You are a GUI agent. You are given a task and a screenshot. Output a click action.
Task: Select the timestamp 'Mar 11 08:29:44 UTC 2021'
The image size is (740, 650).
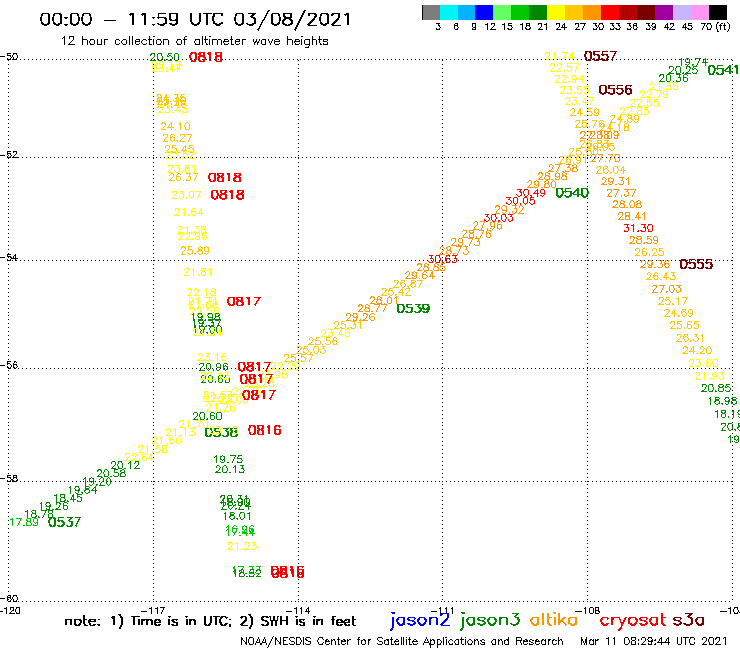click(654, 642)
